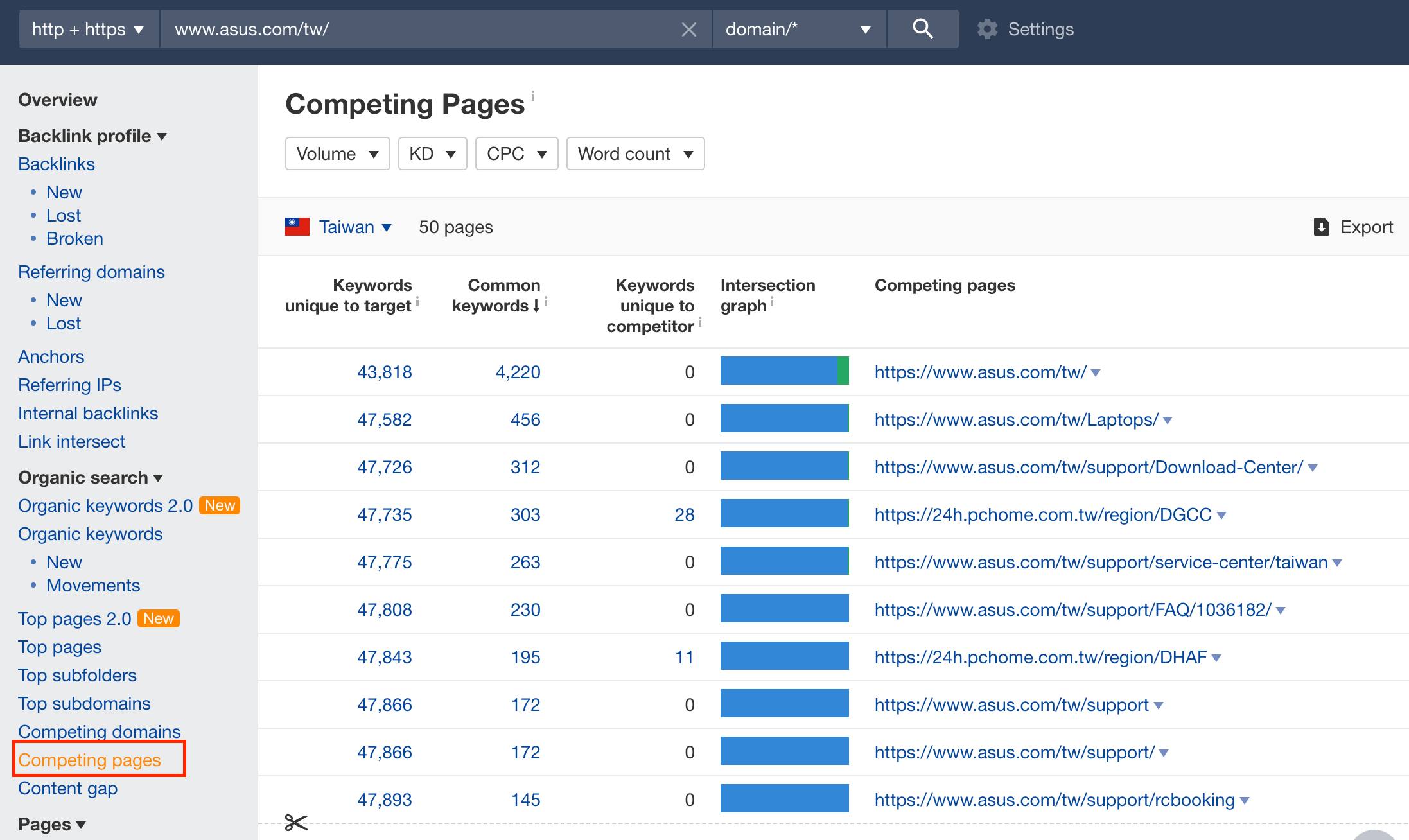Open the http + https protocol dropdown
The width and height of the screenshot is (1409, 840).
click(x=89, y=29)
